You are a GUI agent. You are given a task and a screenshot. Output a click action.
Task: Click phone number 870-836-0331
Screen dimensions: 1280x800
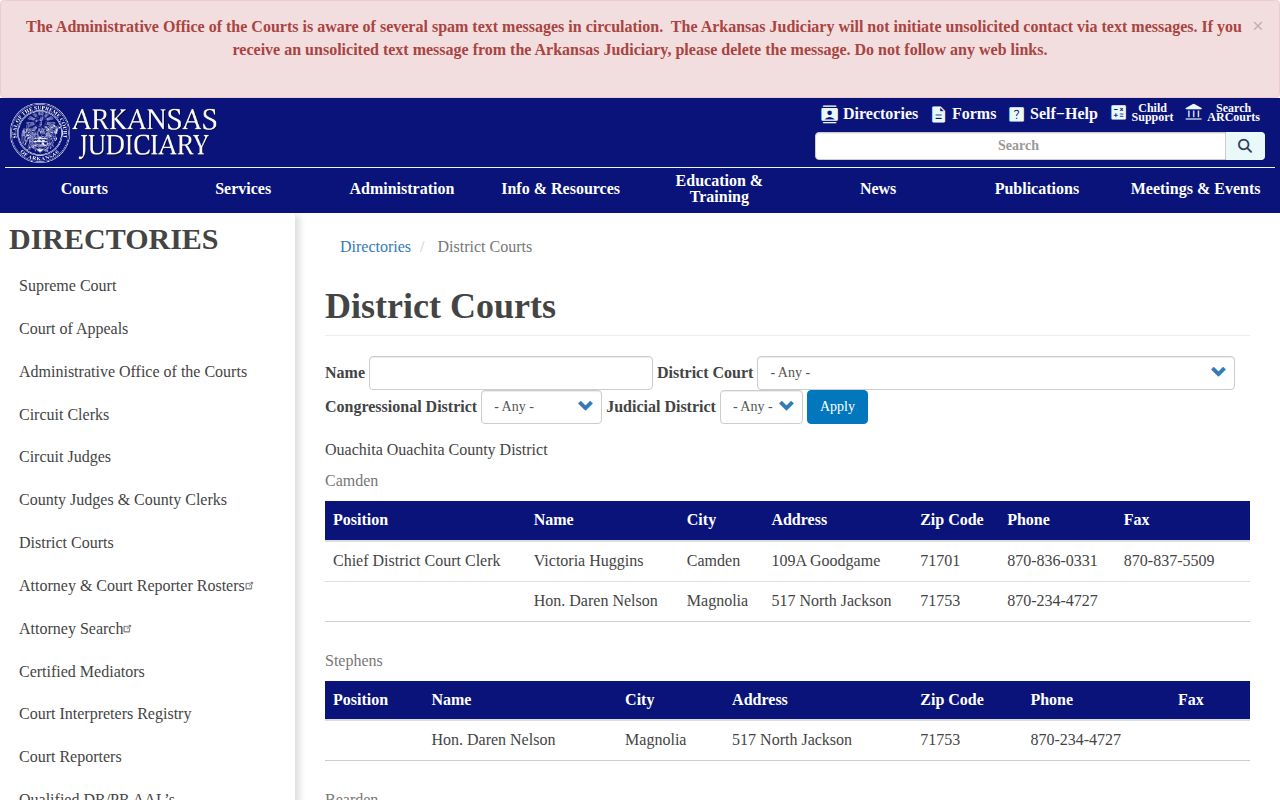(1052, 561)
